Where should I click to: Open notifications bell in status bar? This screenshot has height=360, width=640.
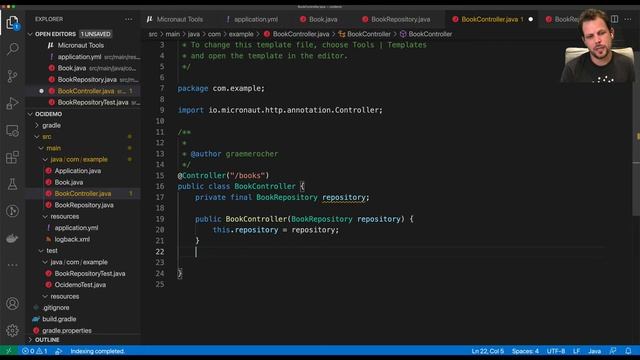(628, 351)
